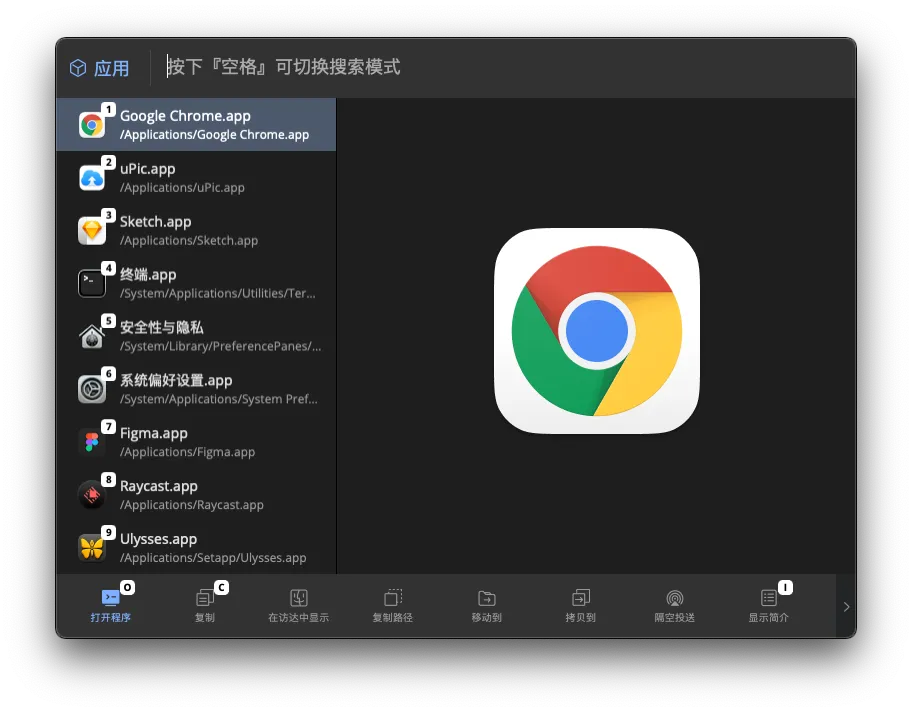
Task: Click the Google Chrome app icon in list
Action: pos(92,125)
